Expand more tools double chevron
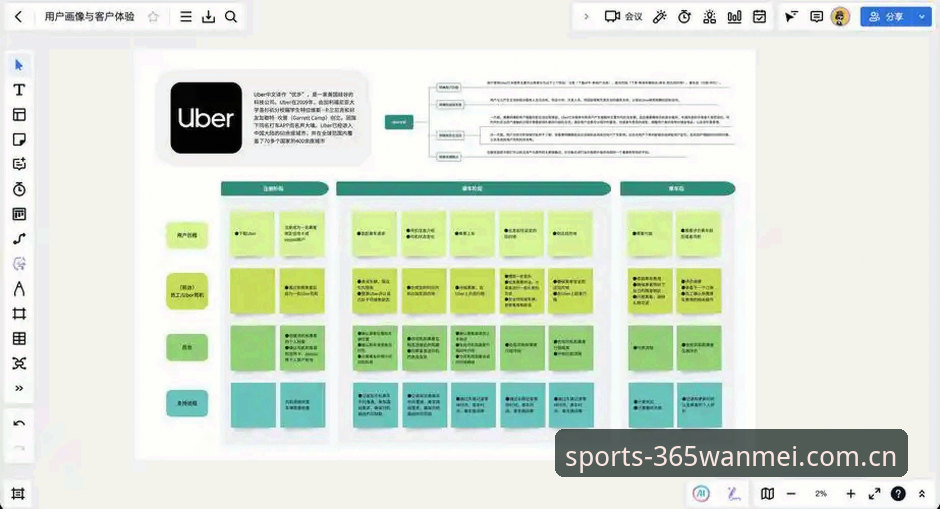The width and height of the screenshot is (940, 509). click(x=19, y=388)
